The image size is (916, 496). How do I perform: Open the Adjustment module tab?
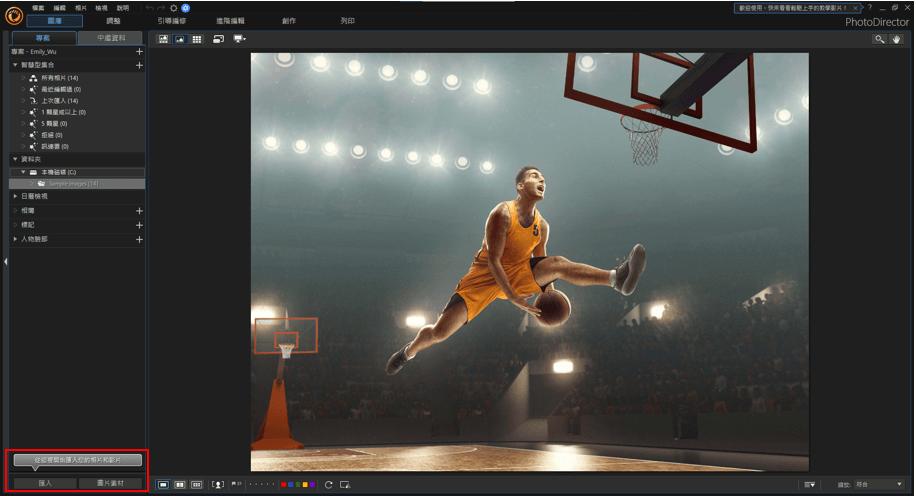pyautogui.click(x=113, y=21)
